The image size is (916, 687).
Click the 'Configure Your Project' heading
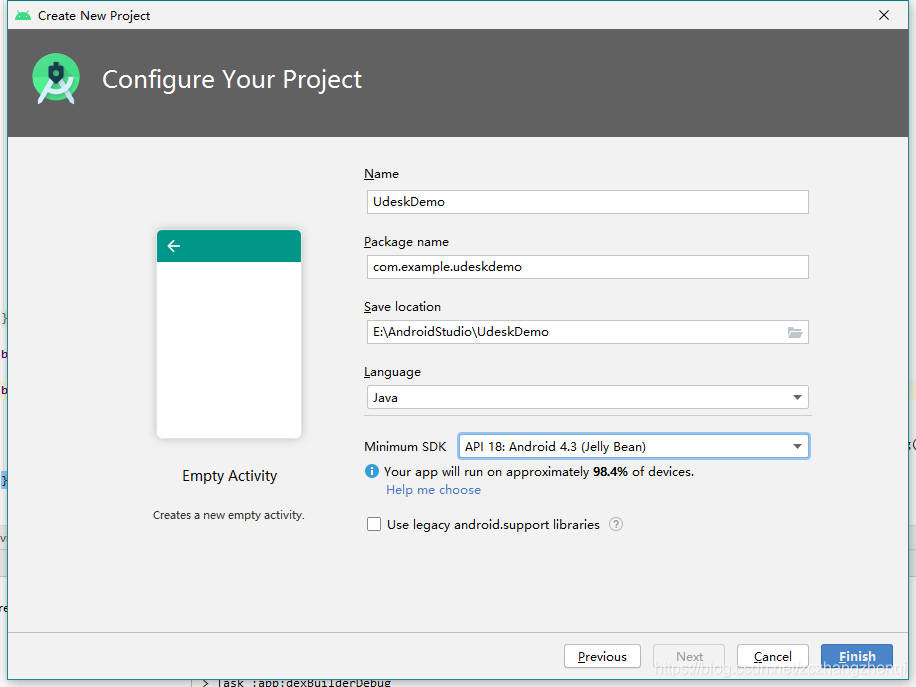pyautogui.click(x=232, y=79)
